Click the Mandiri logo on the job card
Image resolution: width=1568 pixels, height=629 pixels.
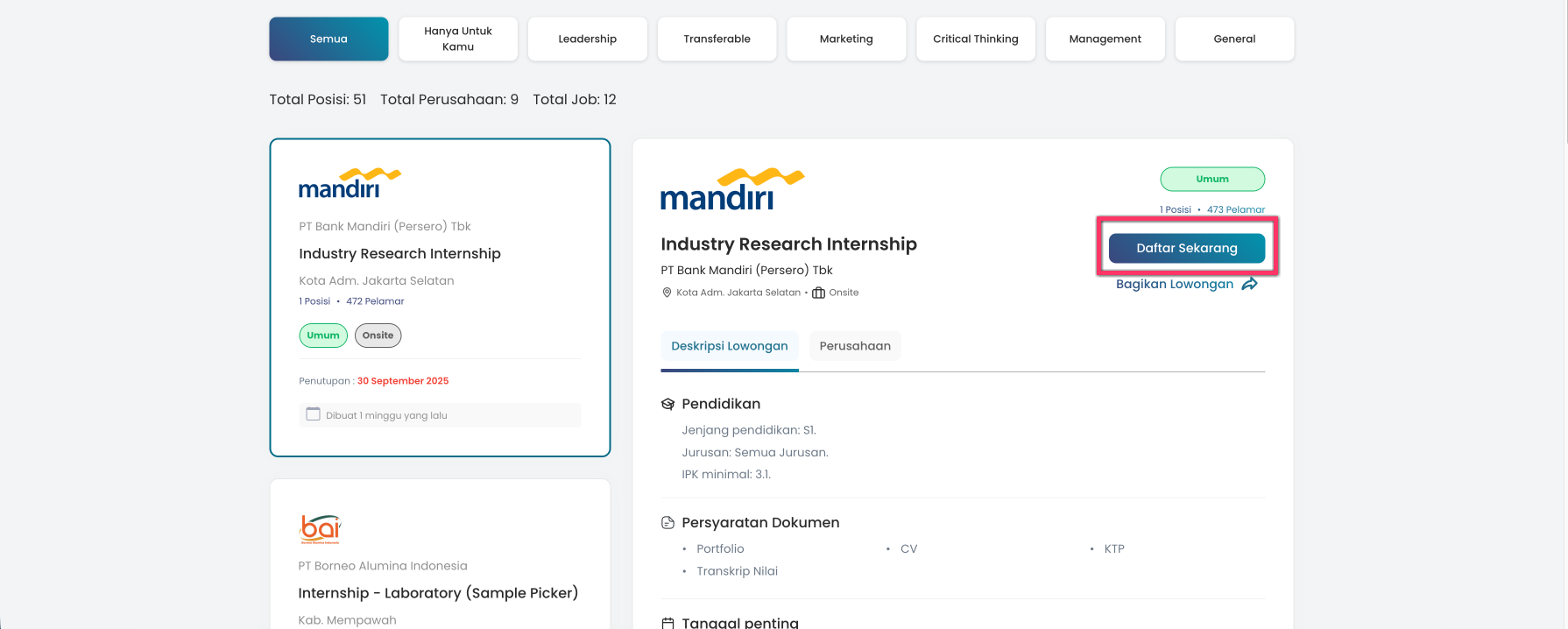(x=350, y=183)
